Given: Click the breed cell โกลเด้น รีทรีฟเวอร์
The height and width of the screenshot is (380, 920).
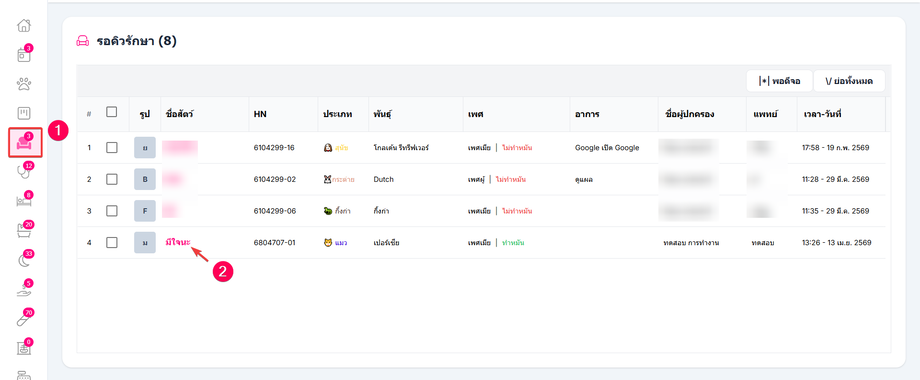Looking at the screenshot, I should click(x=401, y=148).
